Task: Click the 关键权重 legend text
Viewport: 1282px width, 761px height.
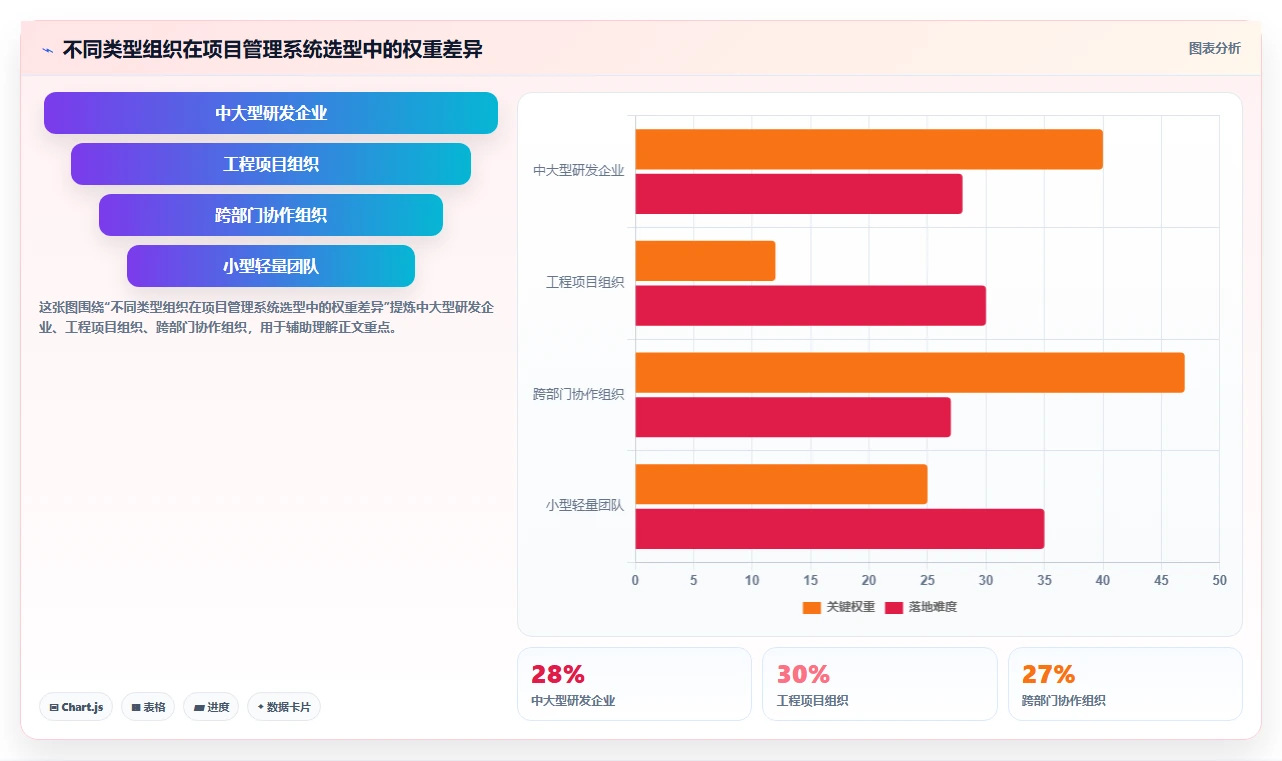Action: (x=851, y=607)
